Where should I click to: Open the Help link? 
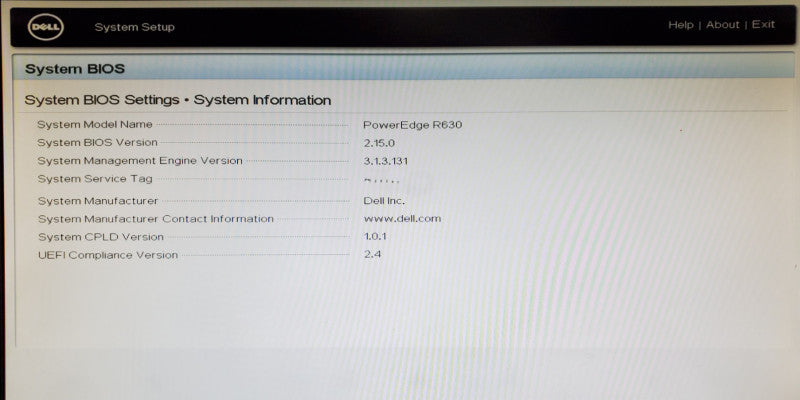pos(681,25)
